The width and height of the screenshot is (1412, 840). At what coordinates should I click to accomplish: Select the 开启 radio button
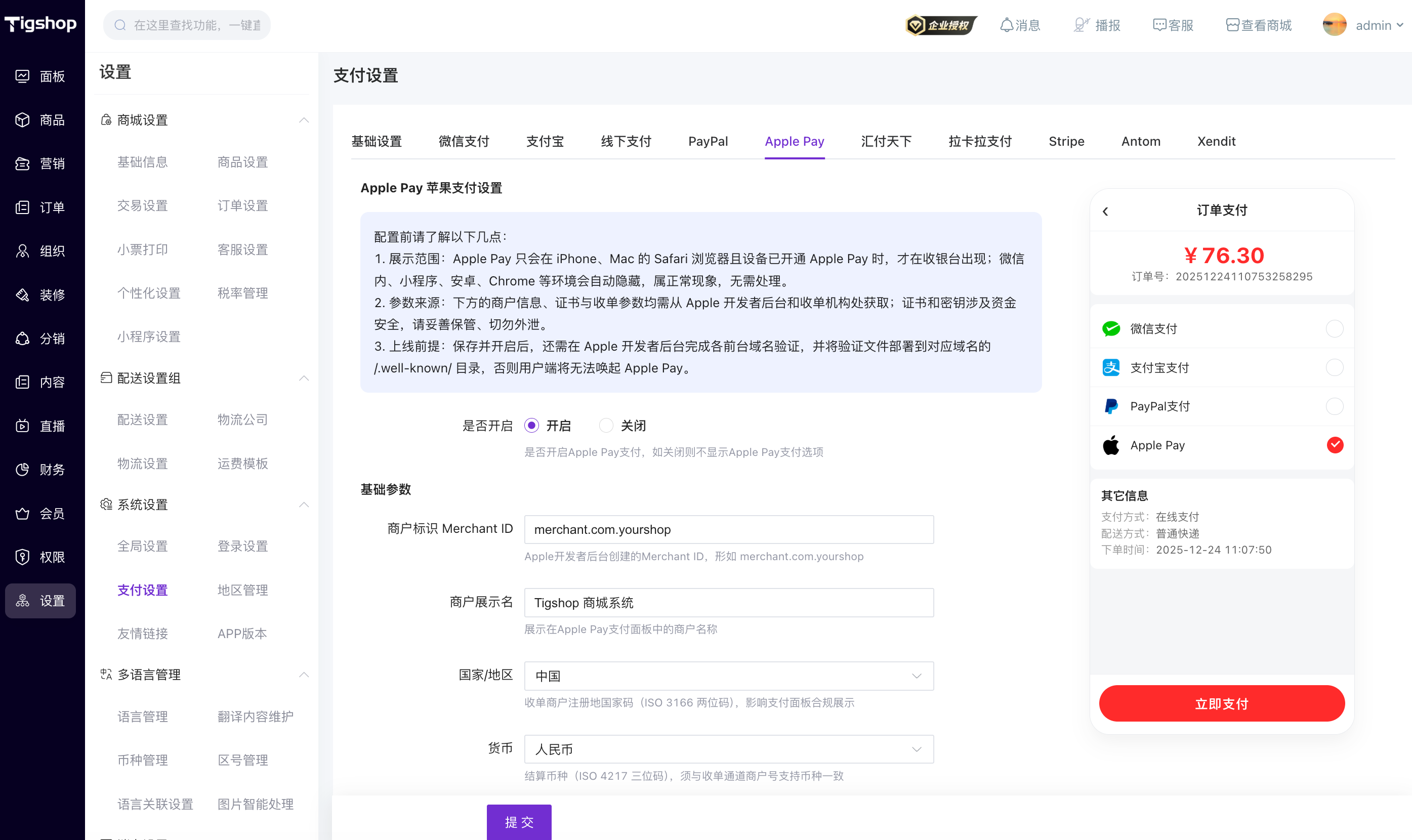[x=531, y=425]
